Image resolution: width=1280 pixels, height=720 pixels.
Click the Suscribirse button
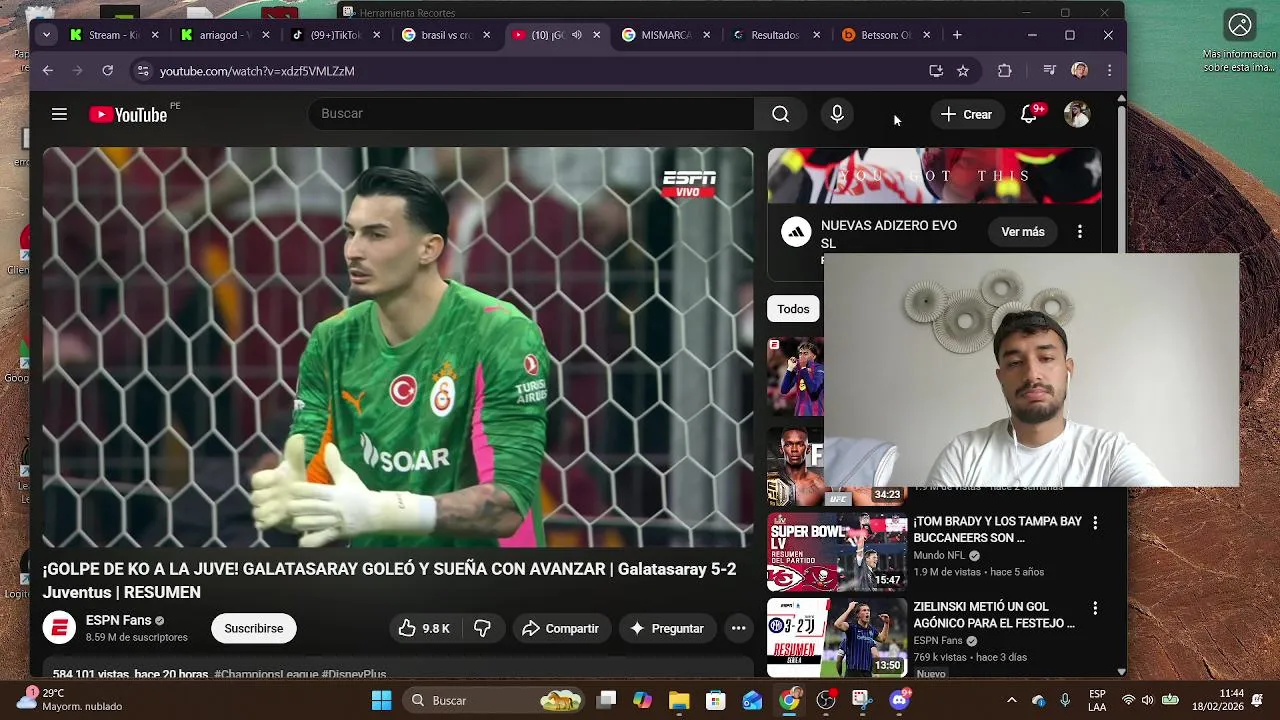tap(254, 628)
